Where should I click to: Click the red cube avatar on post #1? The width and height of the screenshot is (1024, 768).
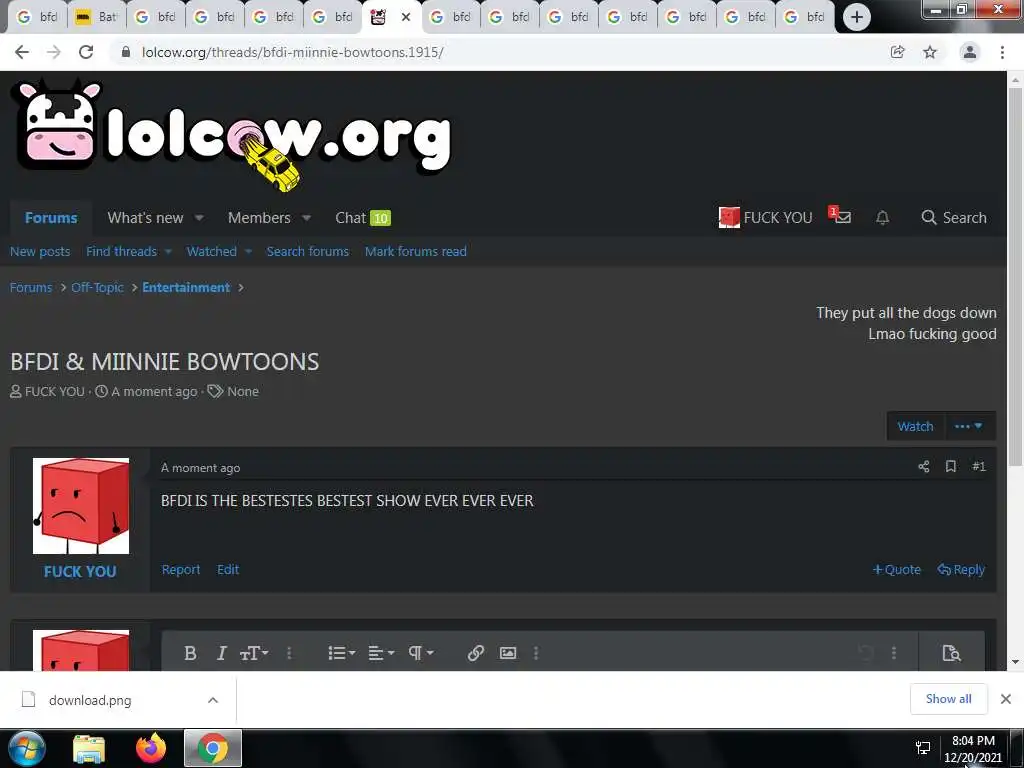point(81,506)
